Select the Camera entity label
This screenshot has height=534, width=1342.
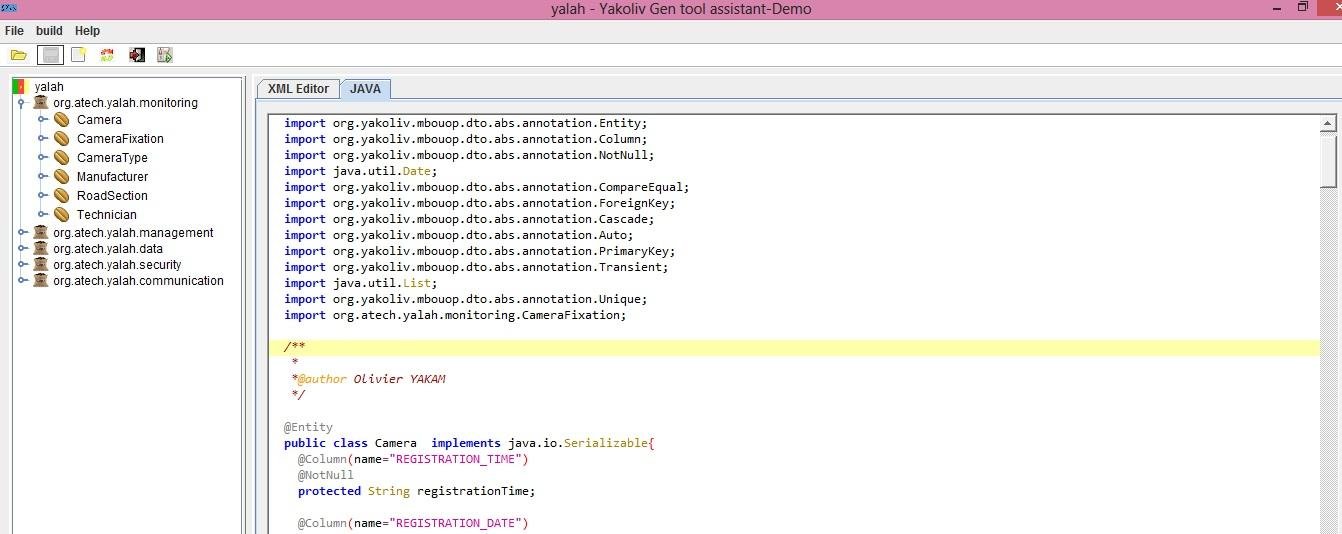pyautogui.click(x=99, y=120)
